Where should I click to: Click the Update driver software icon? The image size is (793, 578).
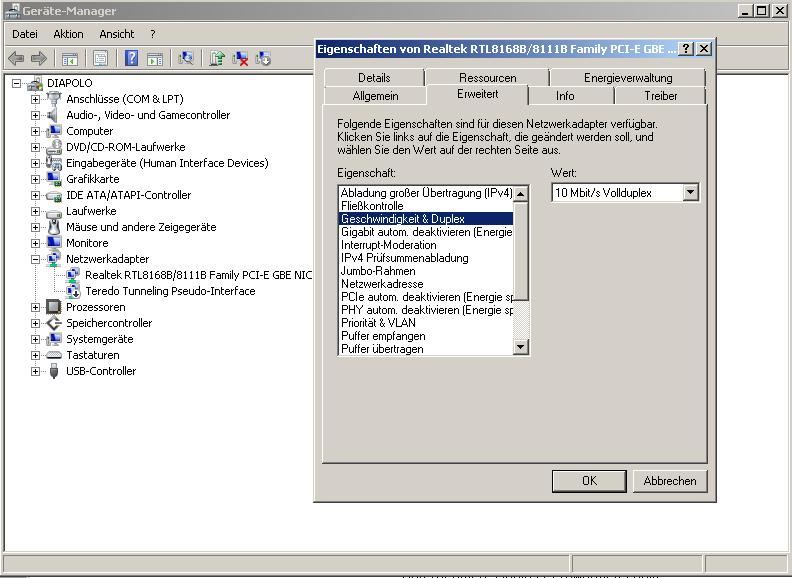point(216,59)
